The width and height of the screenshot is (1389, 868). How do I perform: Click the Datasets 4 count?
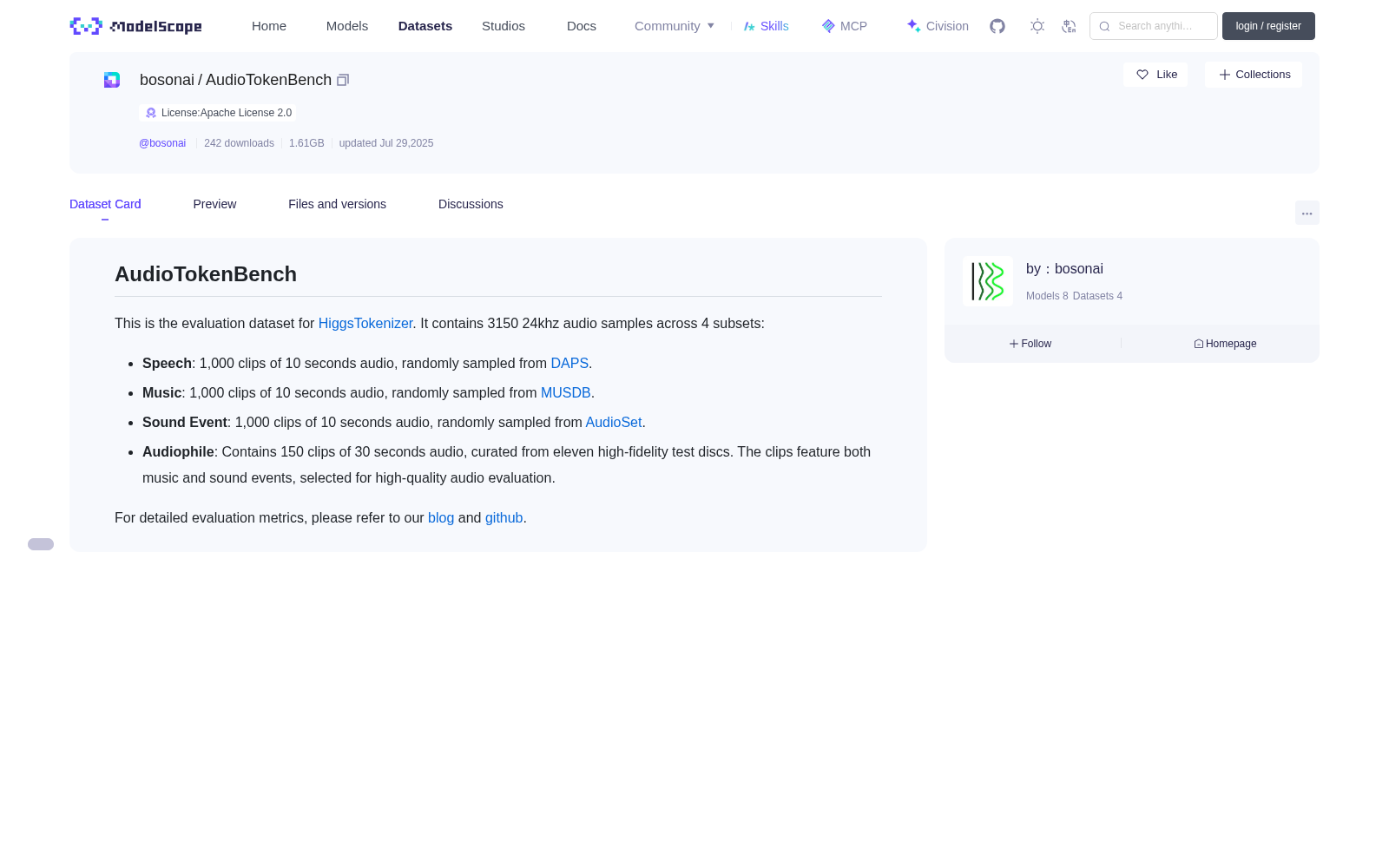1097,296
